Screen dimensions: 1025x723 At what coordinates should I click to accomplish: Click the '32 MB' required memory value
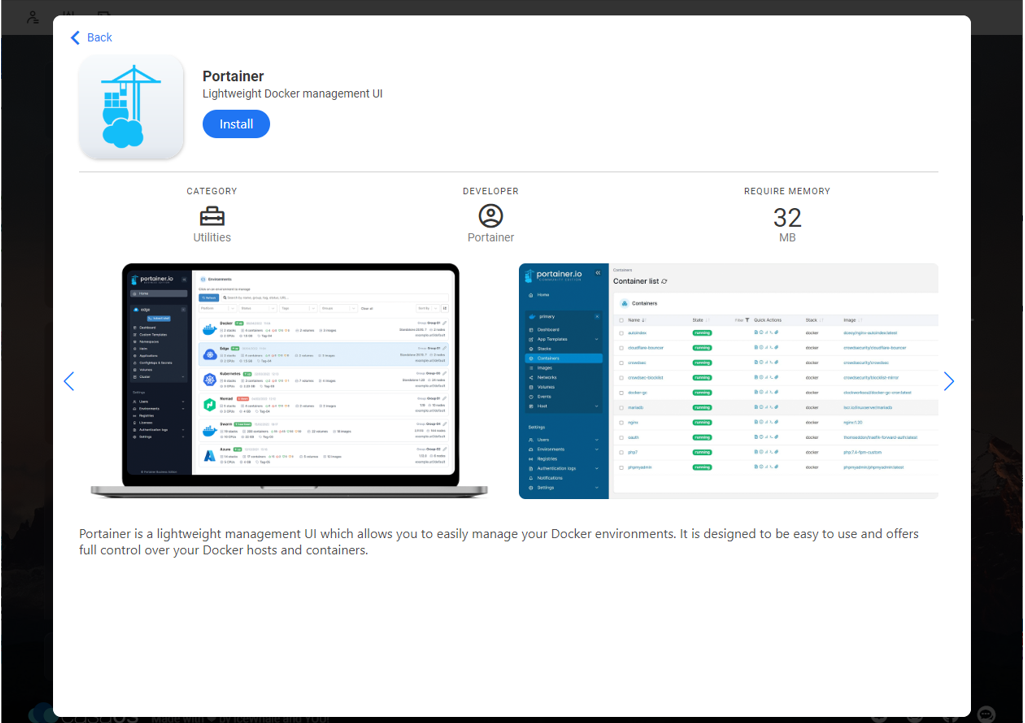787,222
